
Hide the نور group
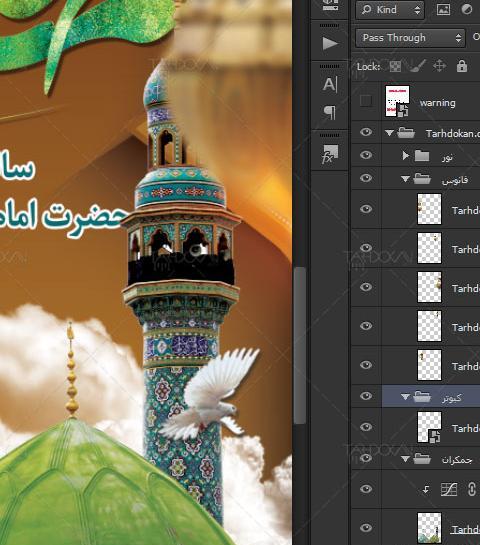[366, 155]
